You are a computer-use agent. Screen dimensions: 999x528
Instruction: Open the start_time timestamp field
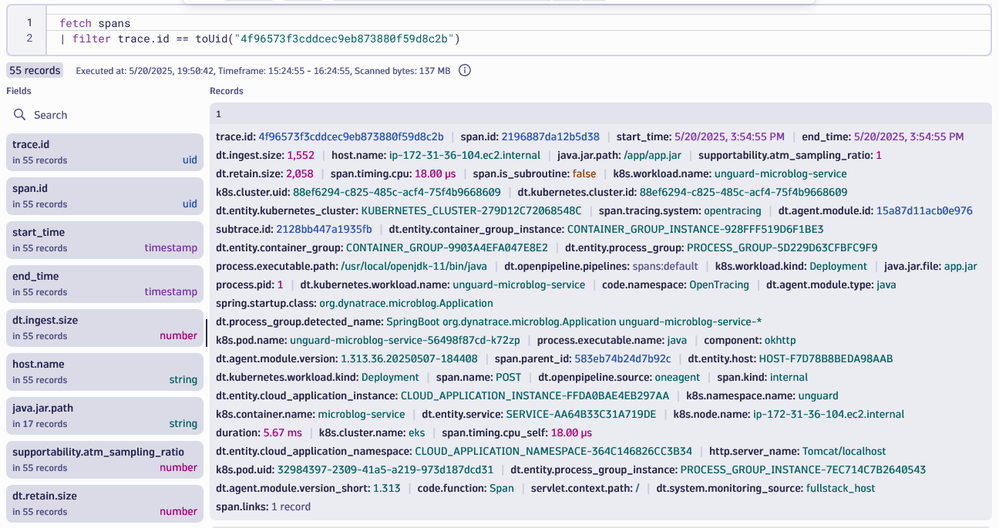(x=104, y=240)
